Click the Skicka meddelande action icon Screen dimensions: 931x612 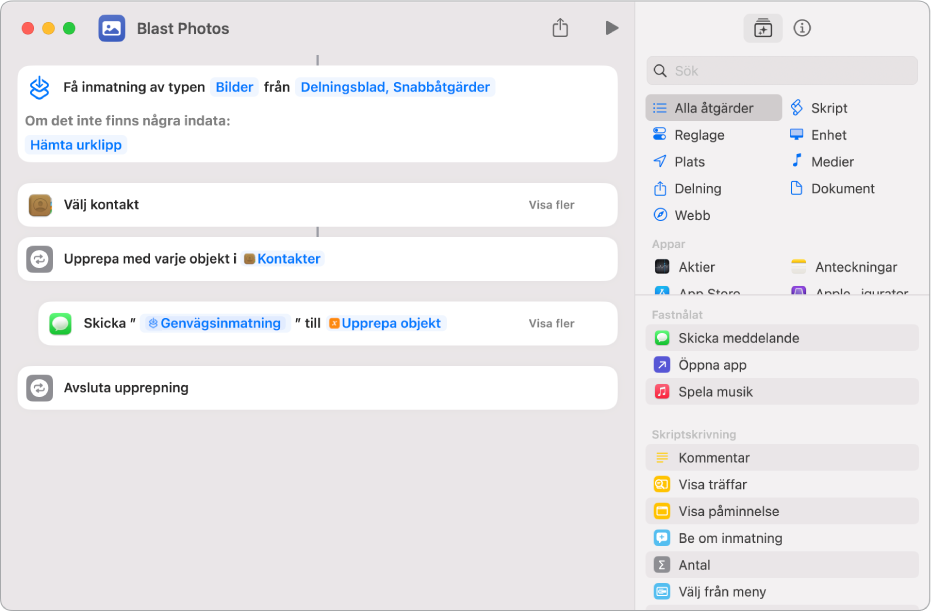click(x=661, y=338)
